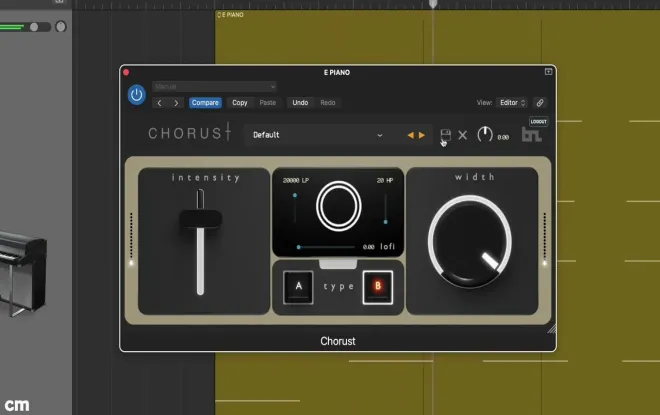Click the electric piano instrument image

point(23,273)
